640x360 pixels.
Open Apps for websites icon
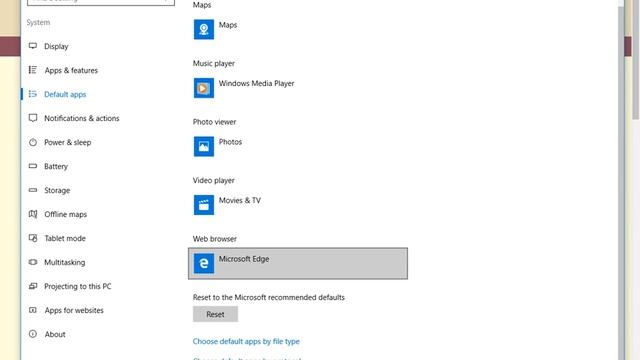tap(33, 310)
